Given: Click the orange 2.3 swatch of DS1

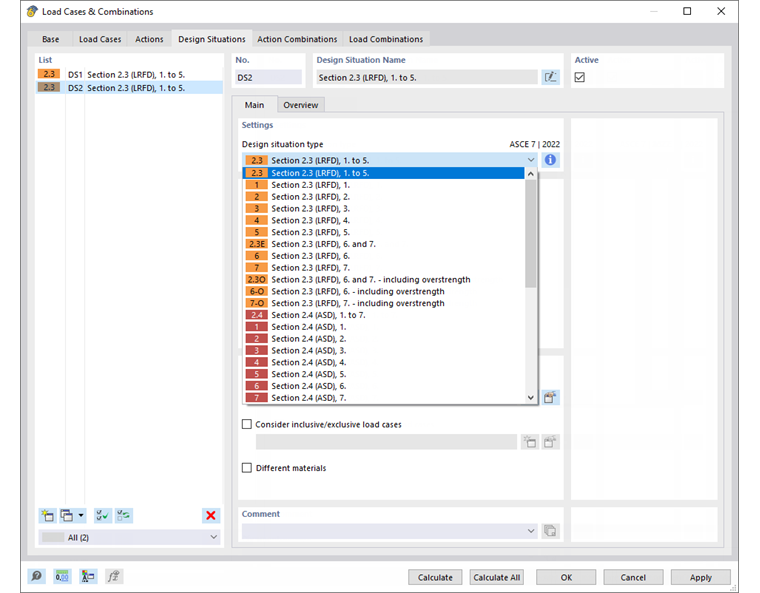Looking at the screenshot, I should click(x=49, y=74).
